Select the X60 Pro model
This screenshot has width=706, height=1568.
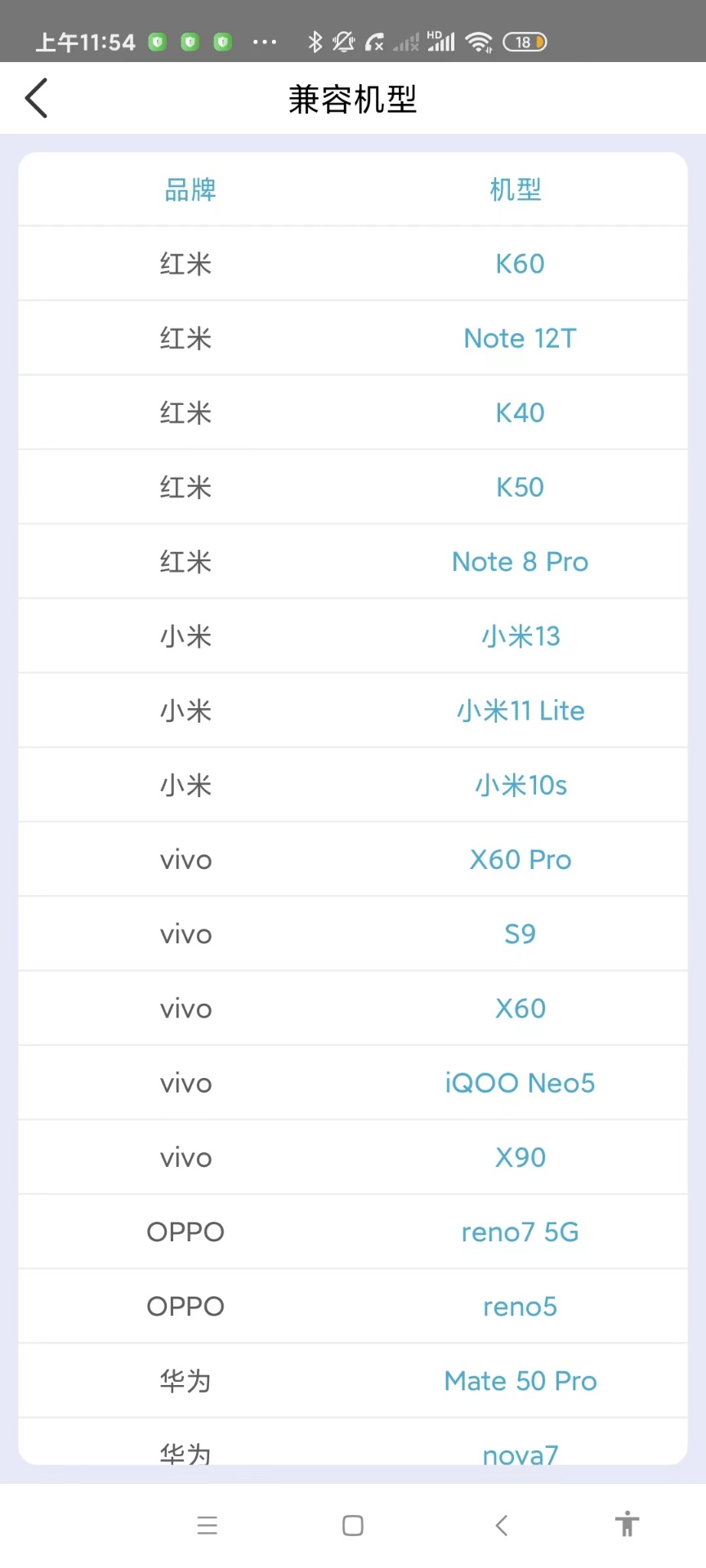point(520,860)
